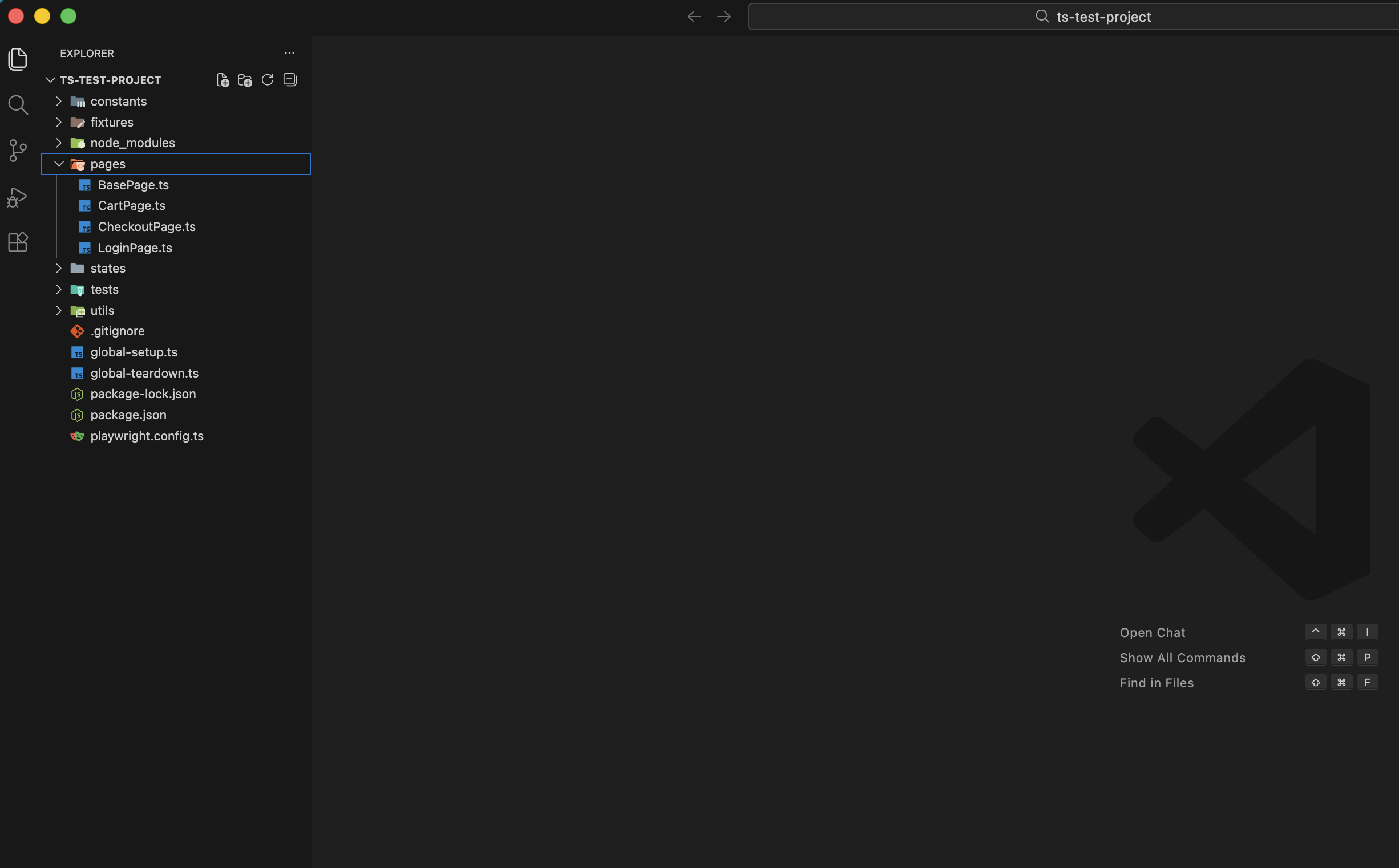Open the Source Control view
The image size is (1399, 868).
click(x=17, y=151)
